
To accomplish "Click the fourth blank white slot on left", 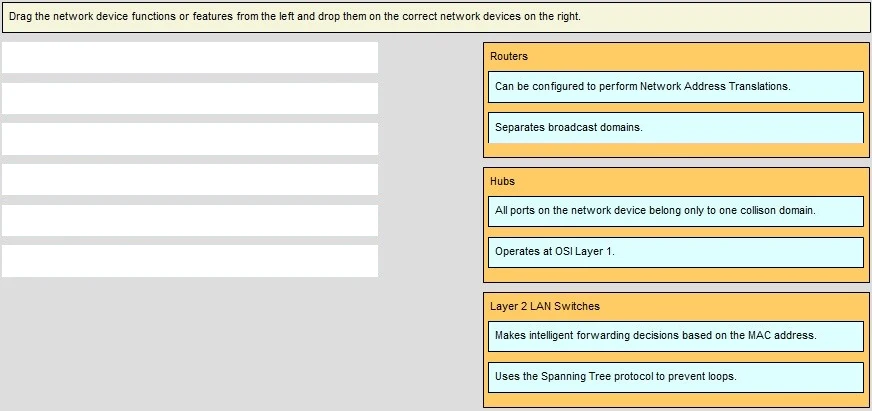I will (x=190, y=180).
